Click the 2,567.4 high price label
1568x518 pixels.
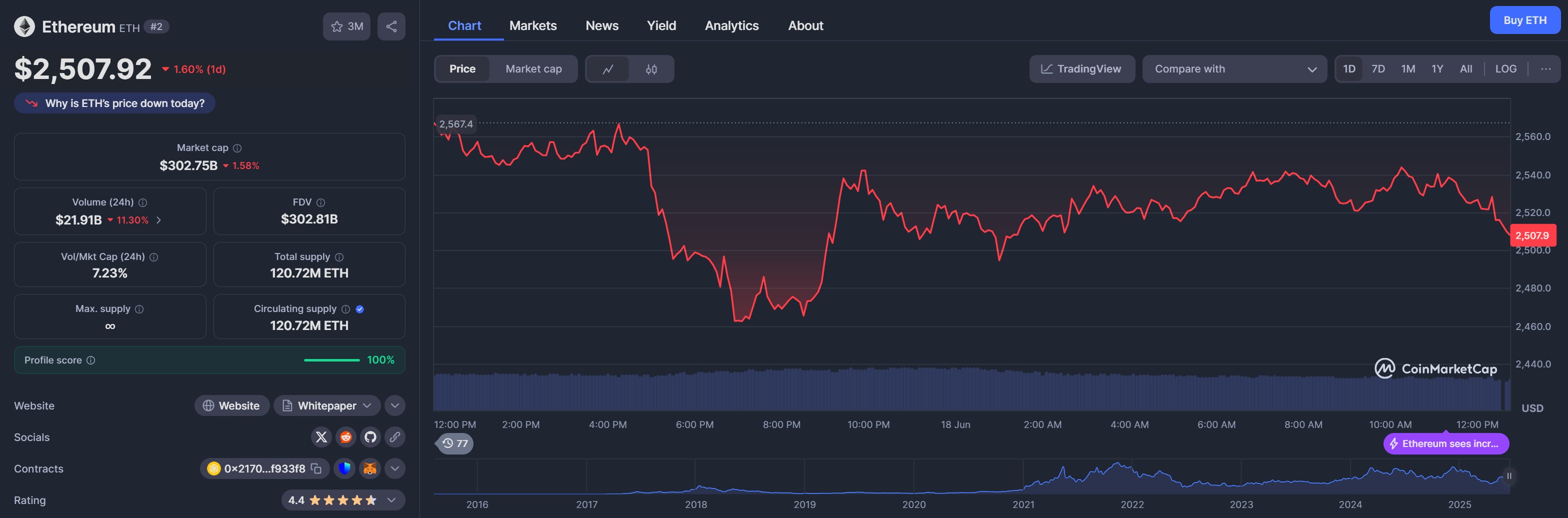pyautogui.click(x=456, y=124)
